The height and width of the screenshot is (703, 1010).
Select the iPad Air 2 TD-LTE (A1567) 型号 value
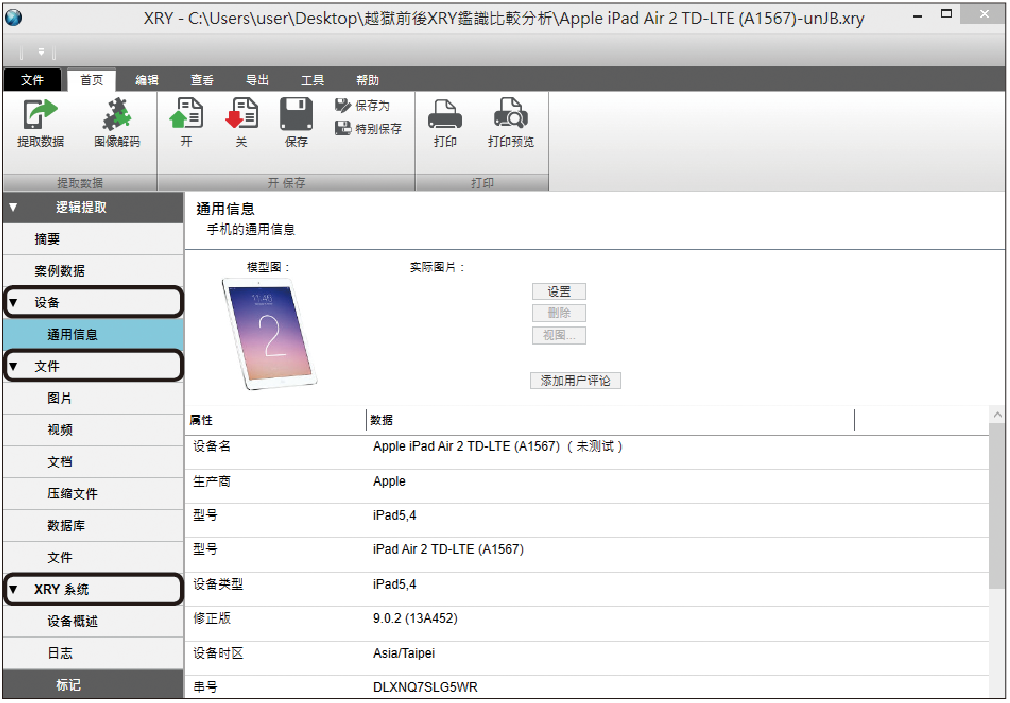point(448,550)
